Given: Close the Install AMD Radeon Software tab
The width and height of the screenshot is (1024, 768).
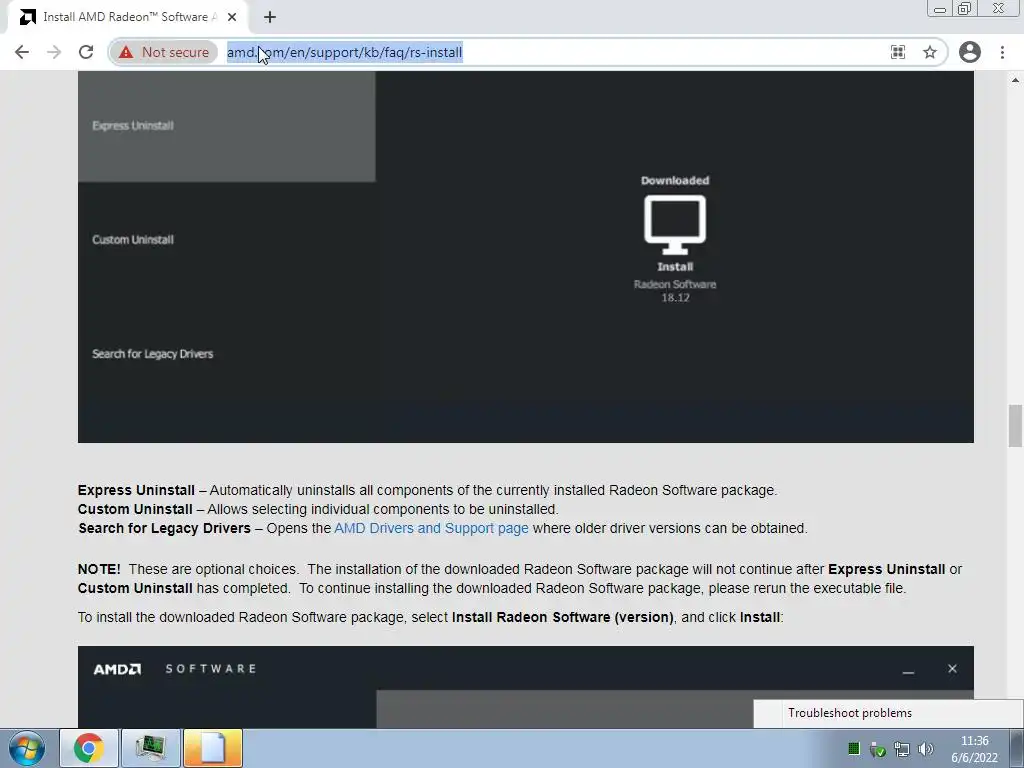Looking at the screenshot, I should pos(232,18).
